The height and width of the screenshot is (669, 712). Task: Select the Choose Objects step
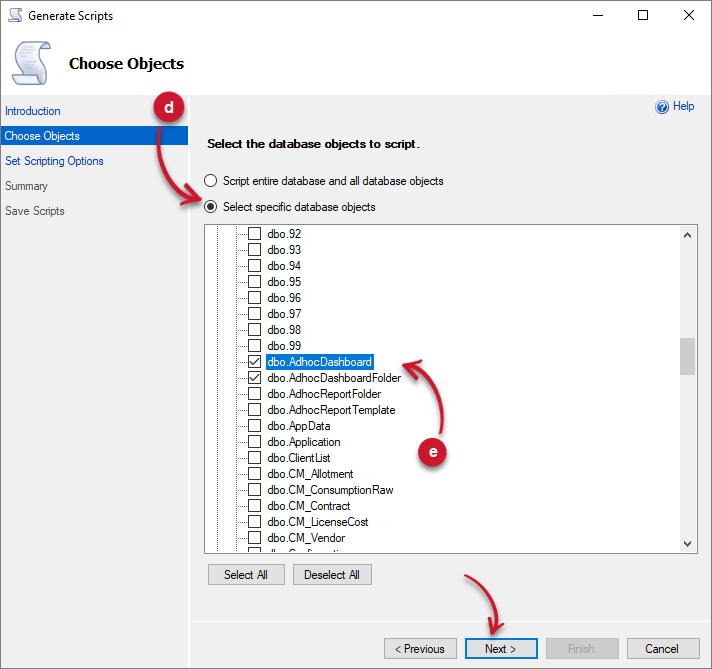94,136
